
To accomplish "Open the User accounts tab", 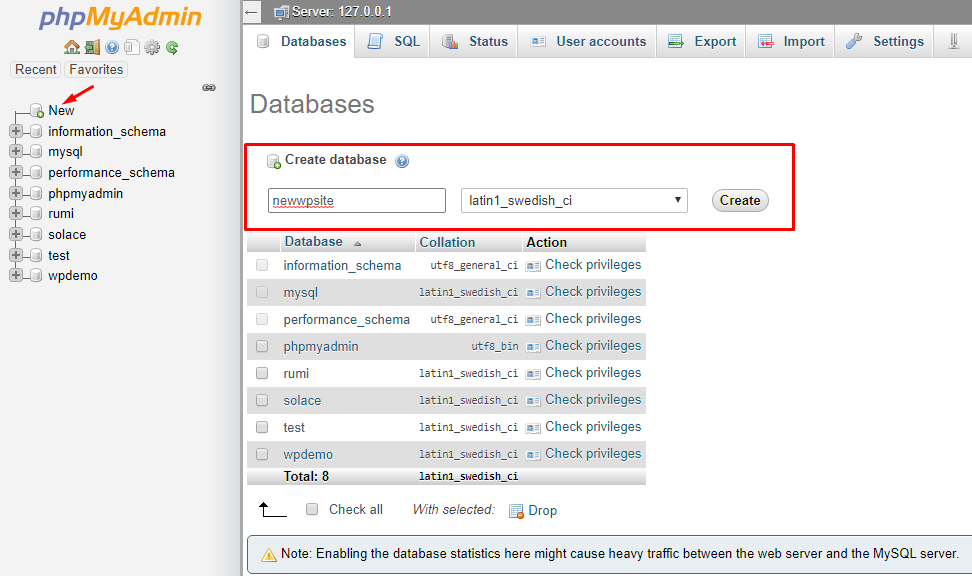I will tap(588, 41).
